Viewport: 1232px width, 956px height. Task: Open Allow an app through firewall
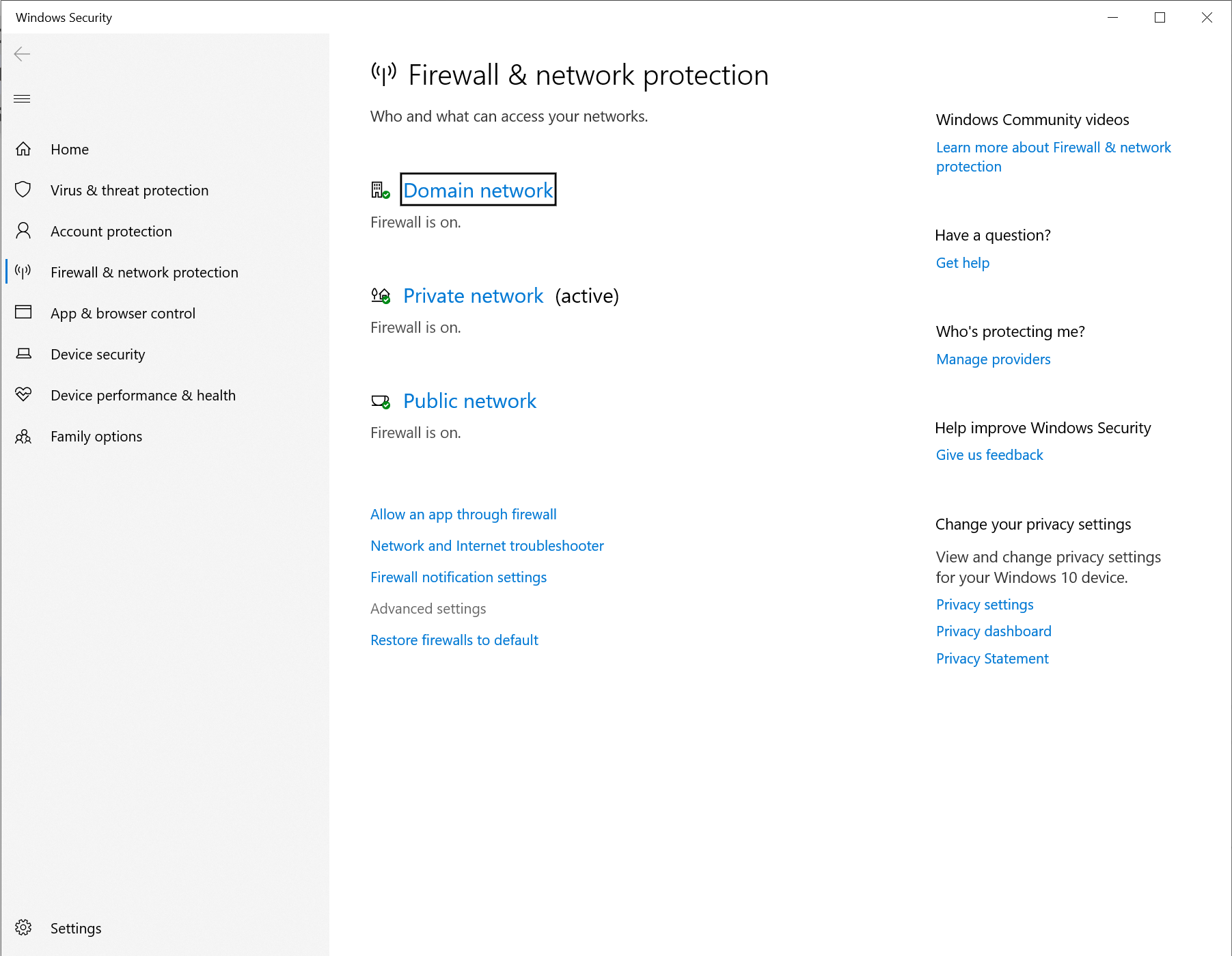pyautogui.click(x=463, y=514)
